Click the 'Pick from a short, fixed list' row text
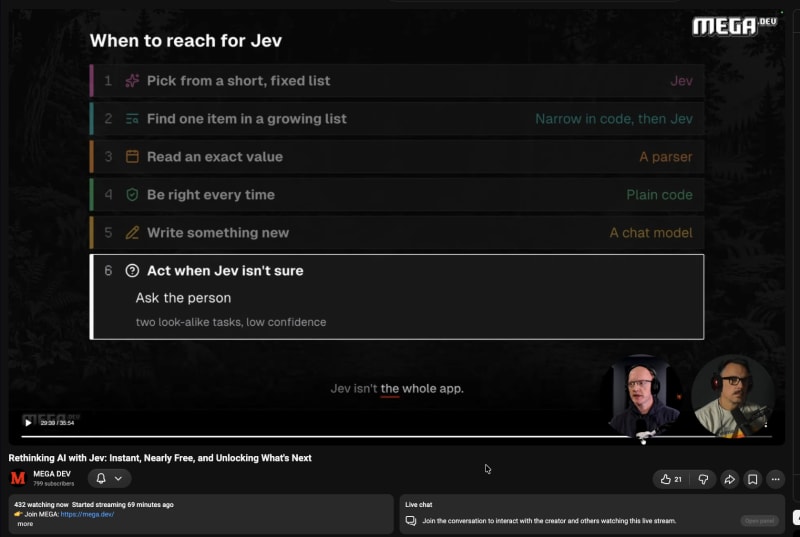Image resolution: width=800 pixels, height=537 pixels. pyautogui.click(x=238, y=81)
